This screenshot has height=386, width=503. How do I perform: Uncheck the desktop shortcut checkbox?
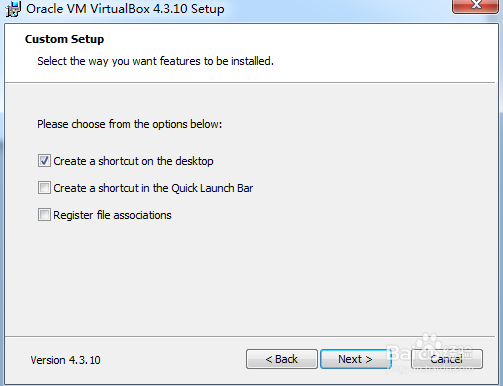tap(44, 161)
